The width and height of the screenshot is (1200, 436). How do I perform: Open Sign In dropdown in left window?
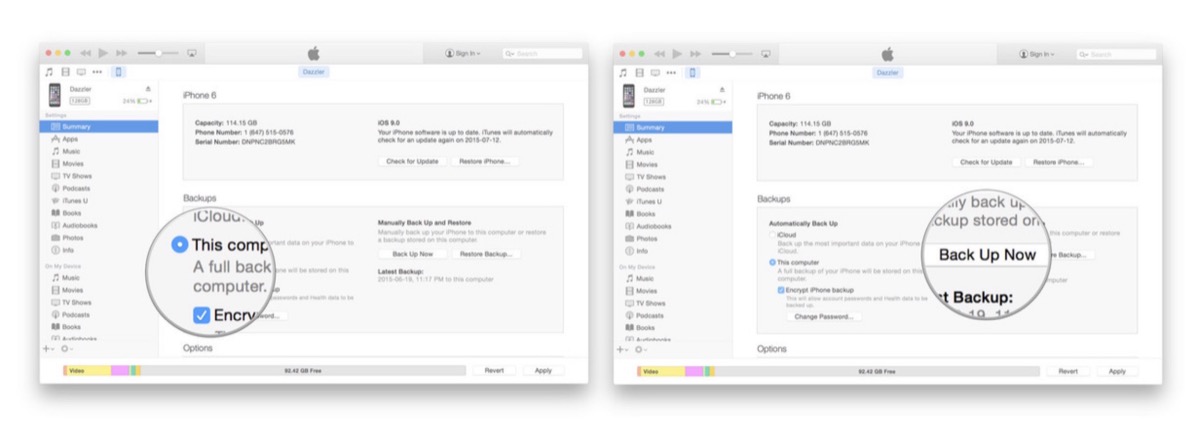(x=463, y=53)
